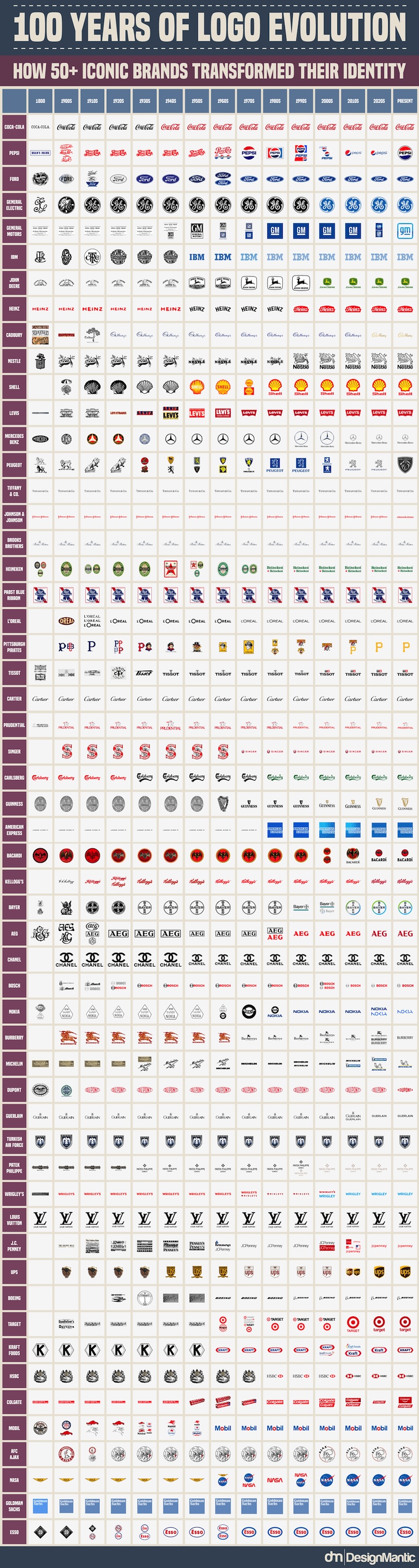Click the Guinness harp logo in the 1960s column
Image resolution: width=419 pixels, height=1568 pixels.
tap(223, 803)
